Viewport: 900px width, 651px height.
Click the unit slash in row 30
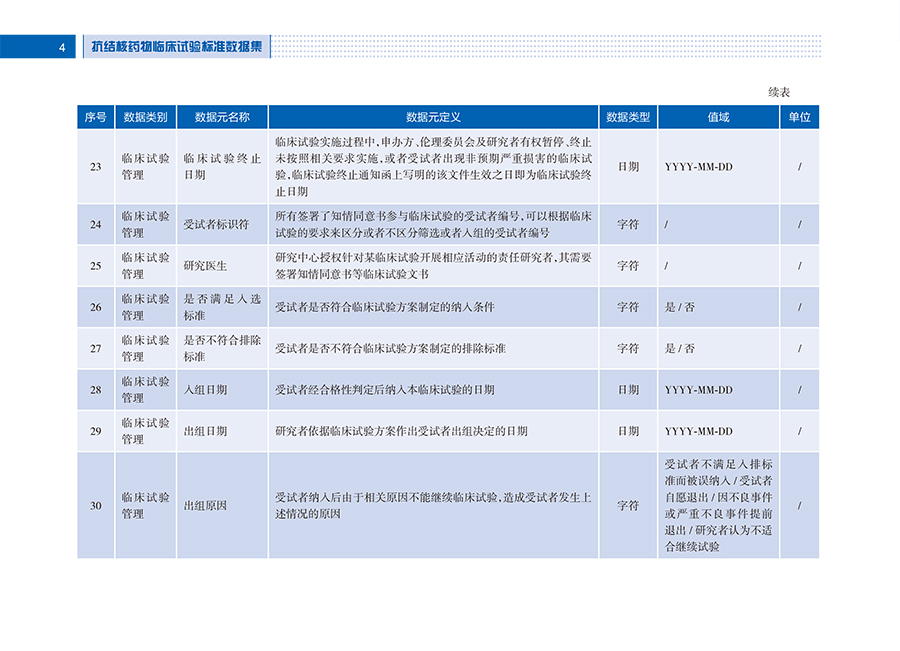(800, 506)
